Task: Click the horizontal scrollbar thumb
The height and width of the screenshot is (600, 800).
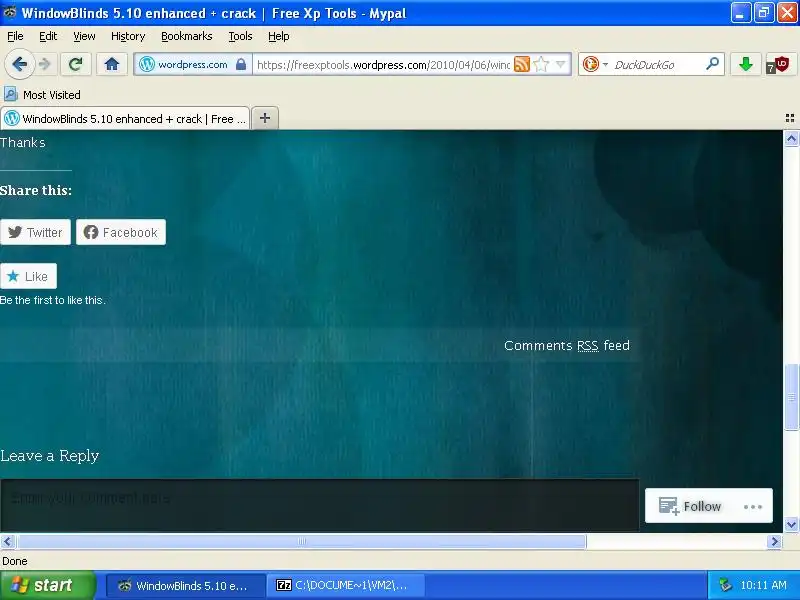Action: (302, 541)
